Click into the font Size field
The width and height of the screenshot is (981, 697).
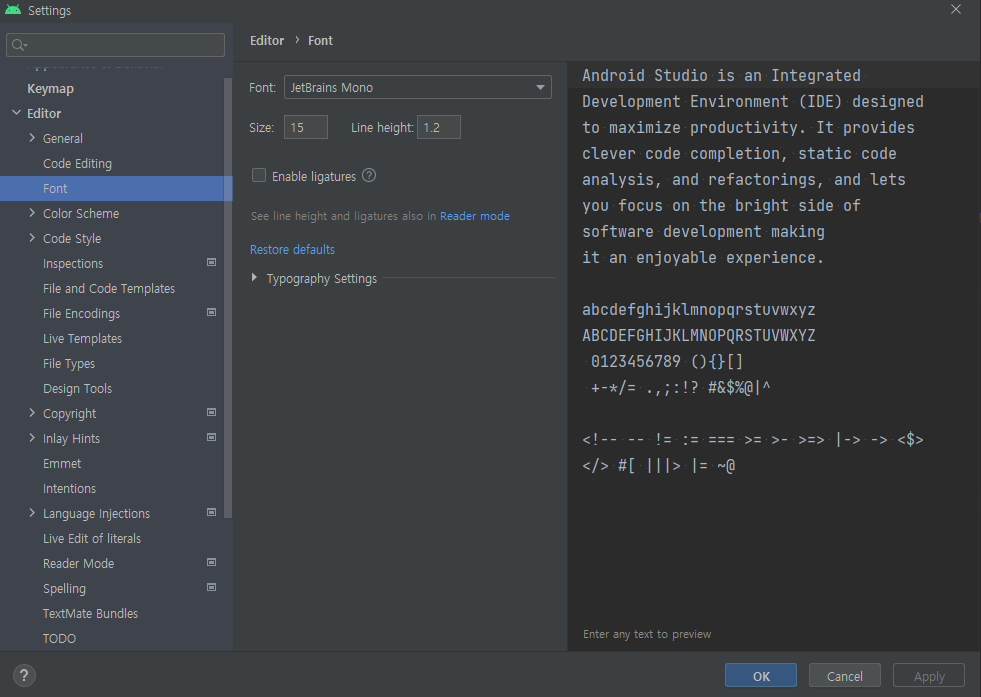(306, 127)
